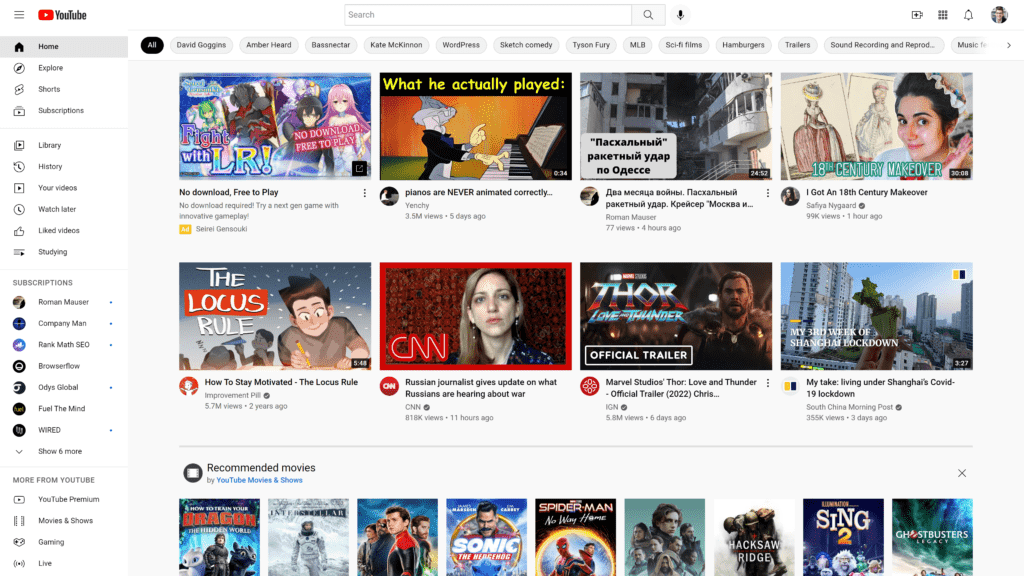Image resolution: width=1024 pixels, height=576 pixels.
Task: Open Browserflow subscription channel
Action: pos(64,366)
